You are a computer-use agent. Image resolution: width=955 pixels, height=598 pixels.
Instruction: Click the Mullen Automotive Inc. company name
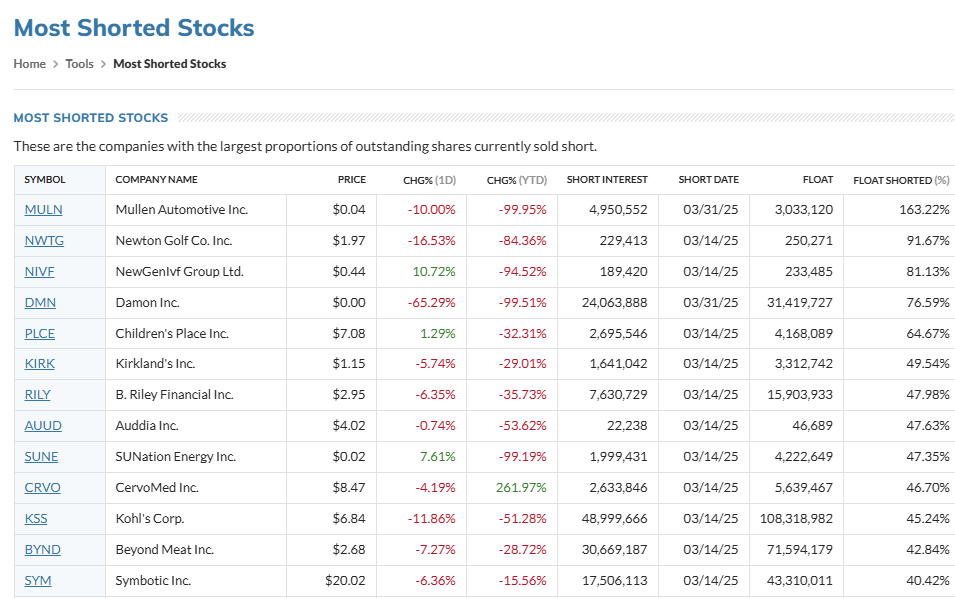181,209
